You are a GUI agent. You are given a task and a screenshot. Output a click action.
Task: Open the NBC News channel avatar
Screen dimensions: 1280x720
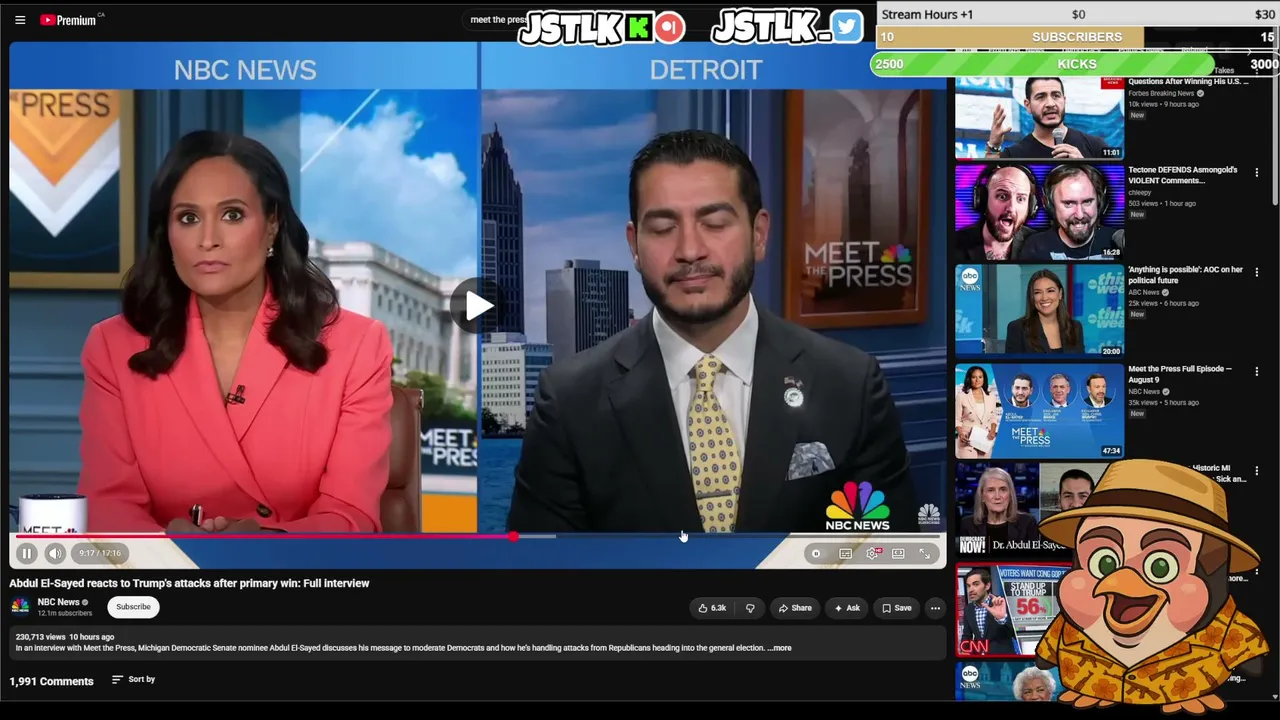20,606
